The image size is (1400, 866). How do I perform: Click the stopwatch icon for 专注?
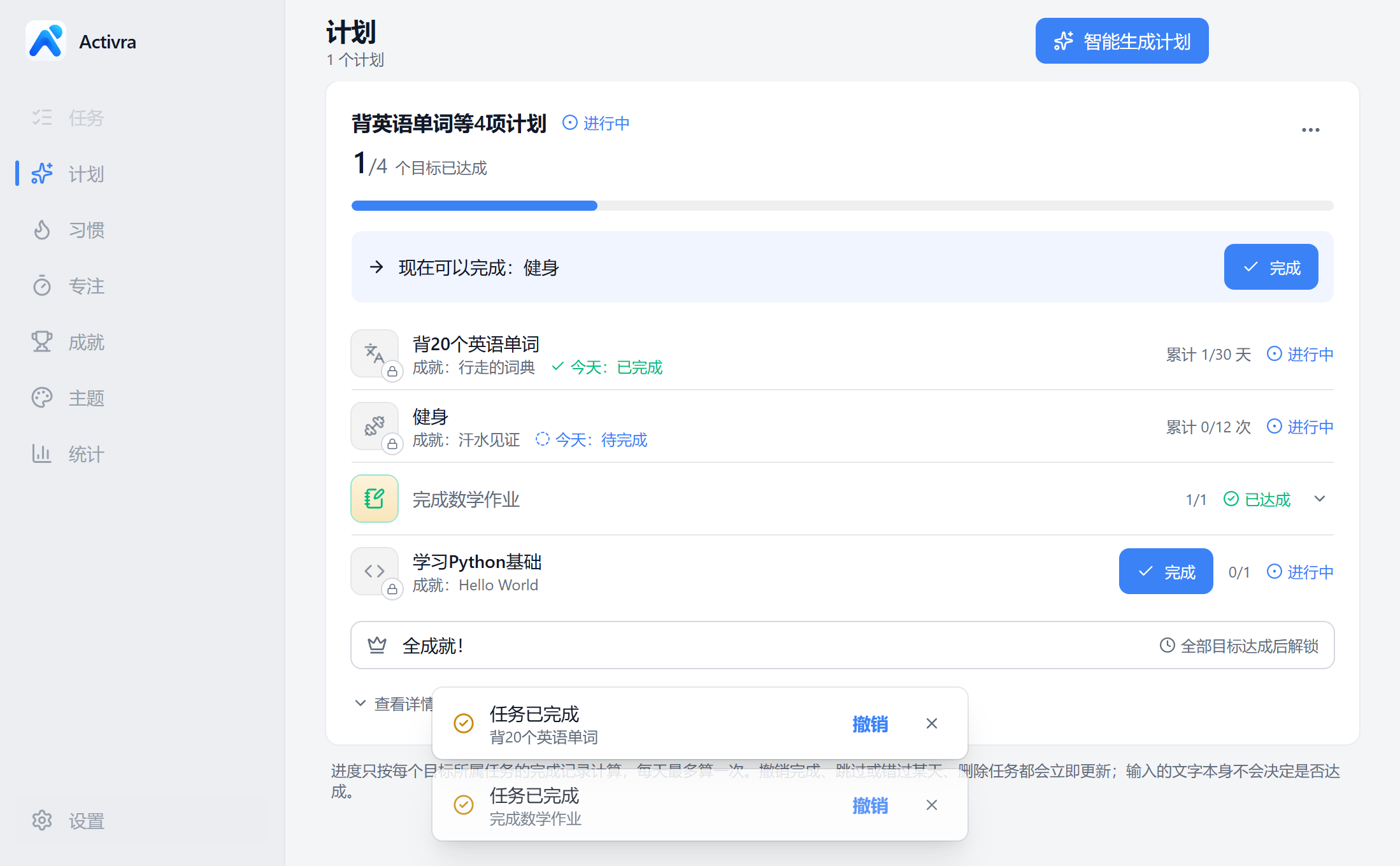pos(42,286)
